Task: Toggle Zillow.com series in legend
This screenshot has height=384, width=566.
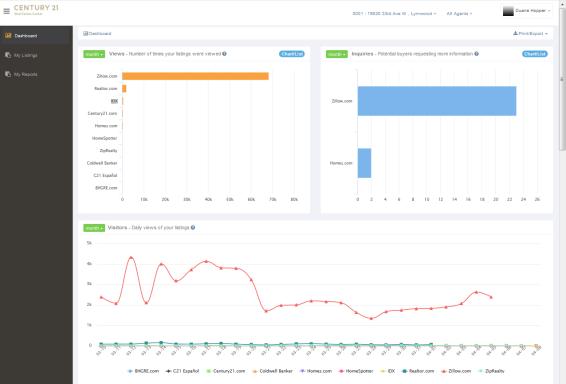Action: point(456,371)
